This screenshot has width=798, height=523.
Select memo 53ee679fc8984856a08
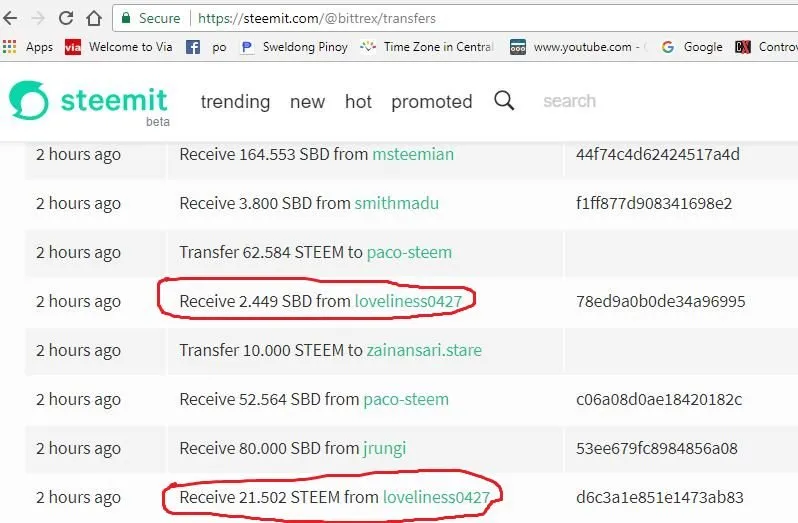pyautogui.click(x=657, y=448)
